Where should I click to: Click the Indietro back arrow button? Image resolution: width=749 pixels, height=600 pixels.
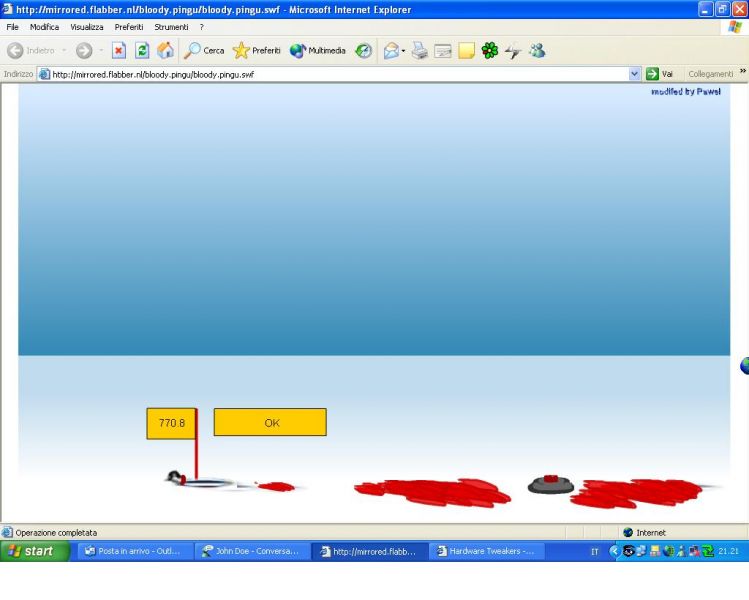31,51
